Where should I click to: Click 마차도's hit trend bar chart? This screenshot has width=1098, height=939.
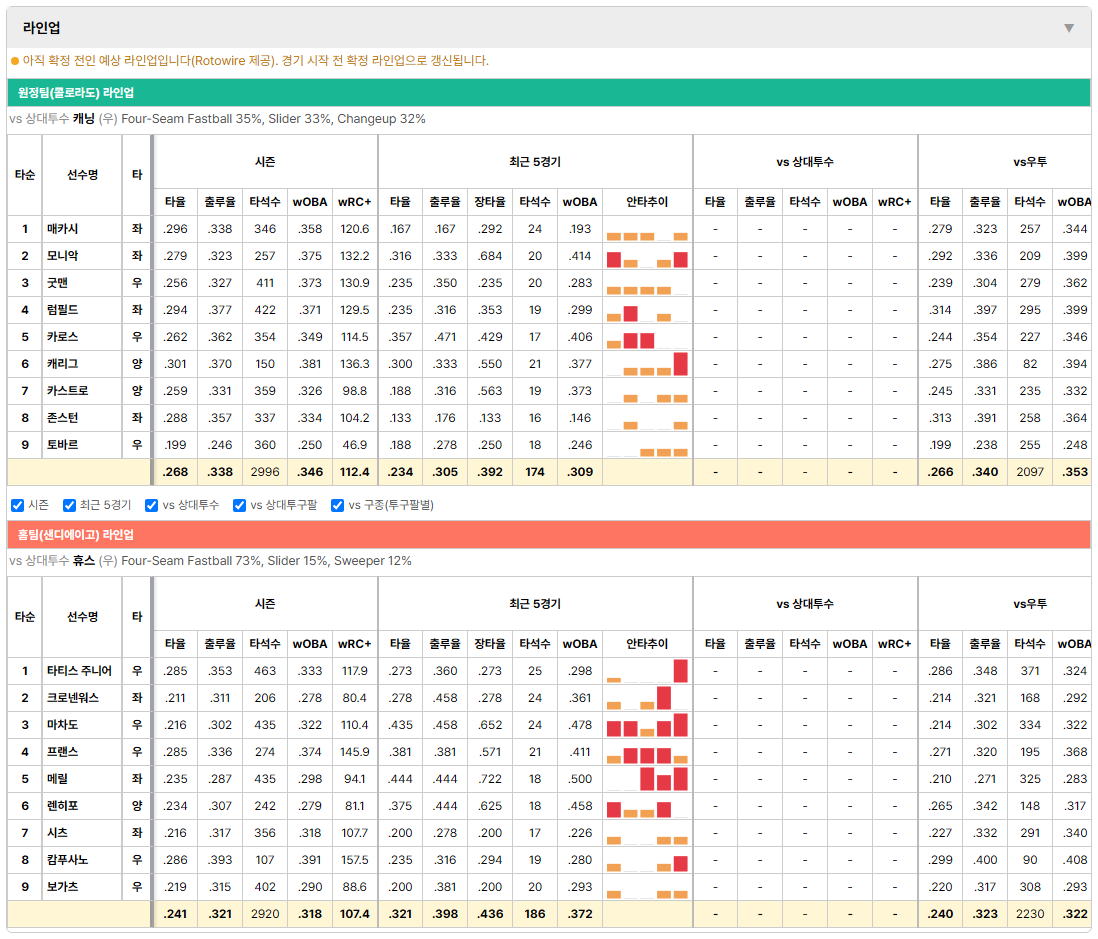click(x=647, y=725)
